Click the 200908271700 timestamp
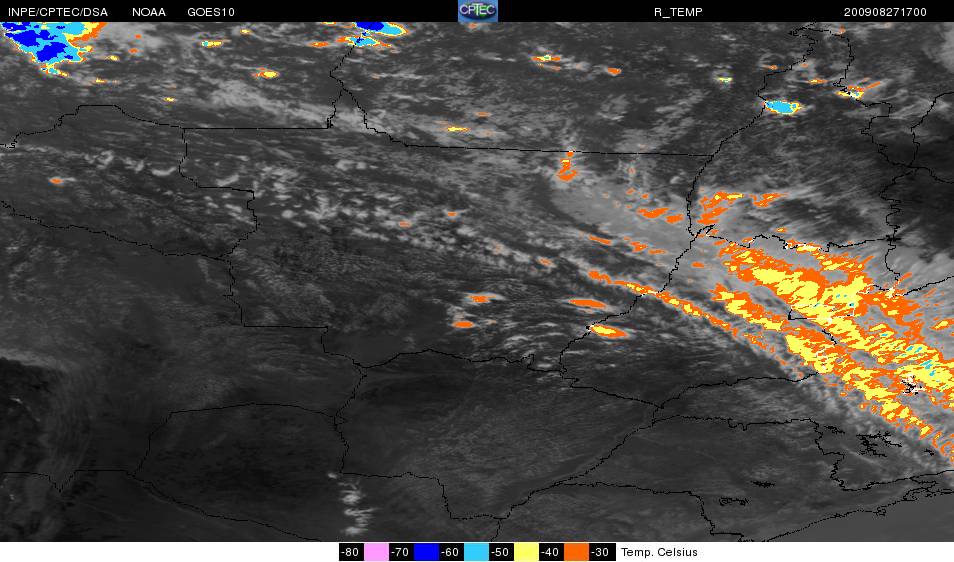954x562 pixels. [885, 12]
